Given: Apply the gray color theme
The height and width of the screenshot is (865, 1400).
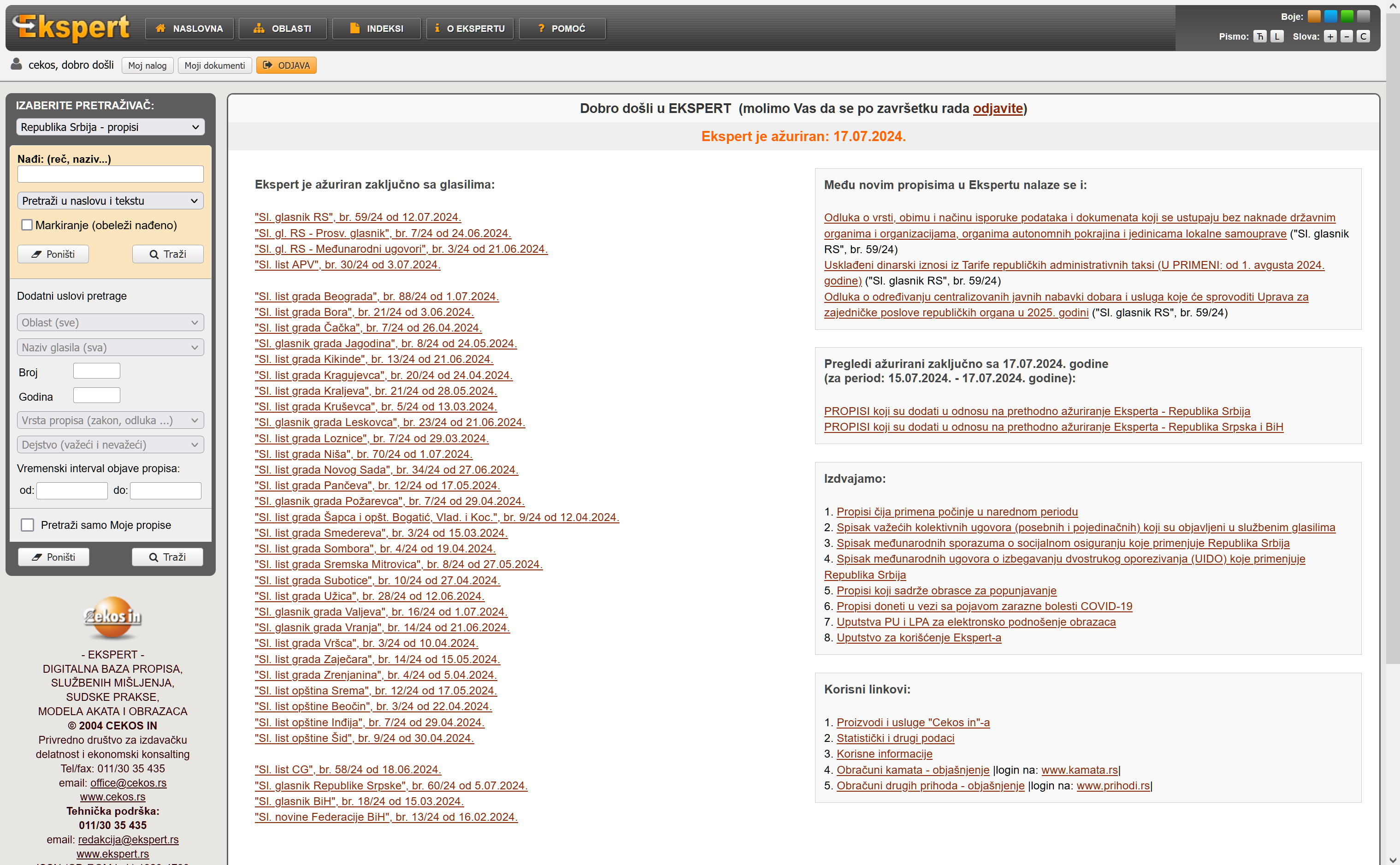Looking at the screenshot, I should click(x=1364, y=17).
